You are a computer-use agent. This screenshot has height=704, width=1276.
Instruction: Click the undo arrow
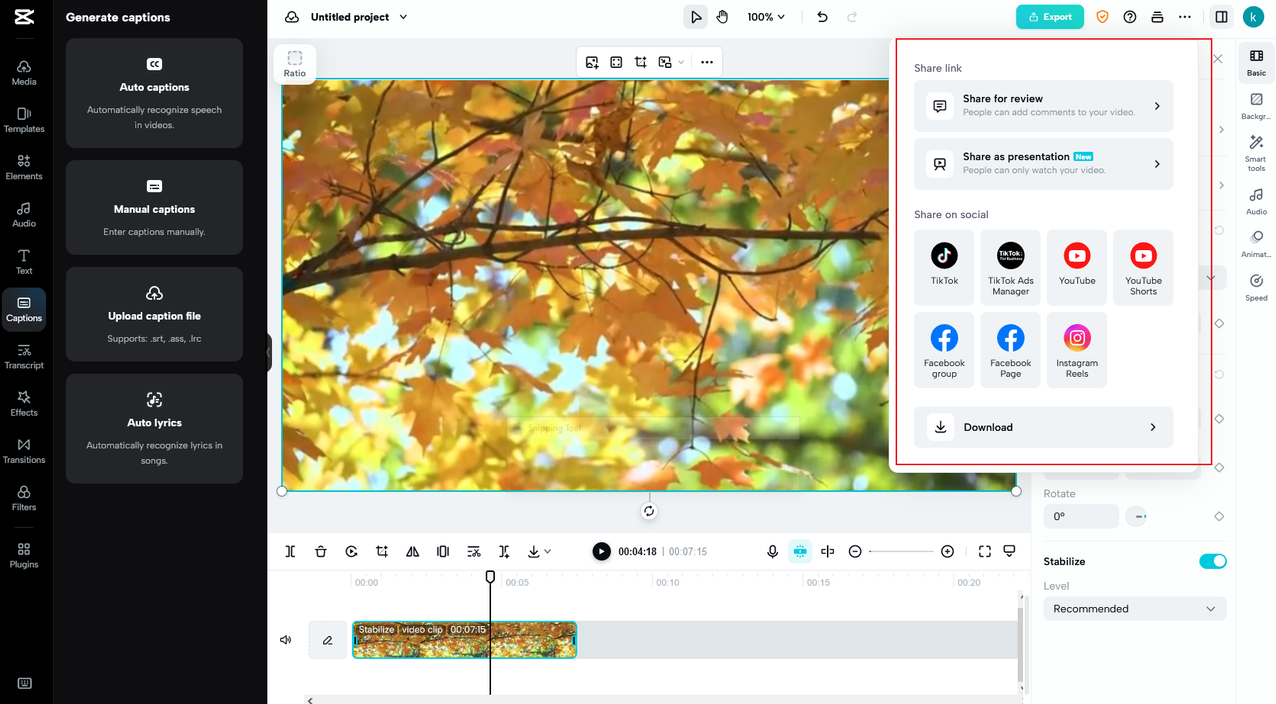tap(822, 17)
